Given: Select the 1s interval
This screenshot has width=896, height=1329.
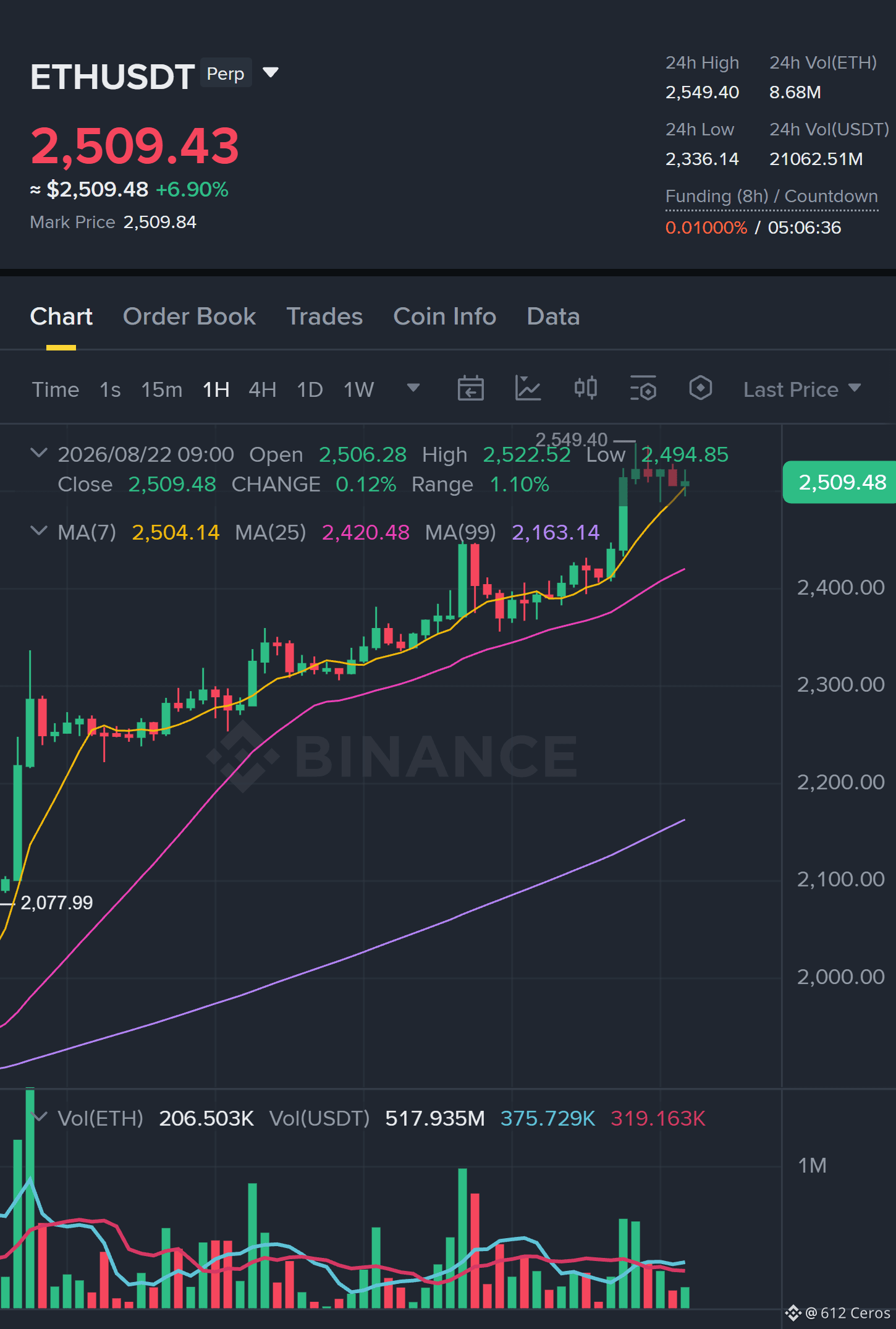Looking at the screenshot, I should point(110,389).
